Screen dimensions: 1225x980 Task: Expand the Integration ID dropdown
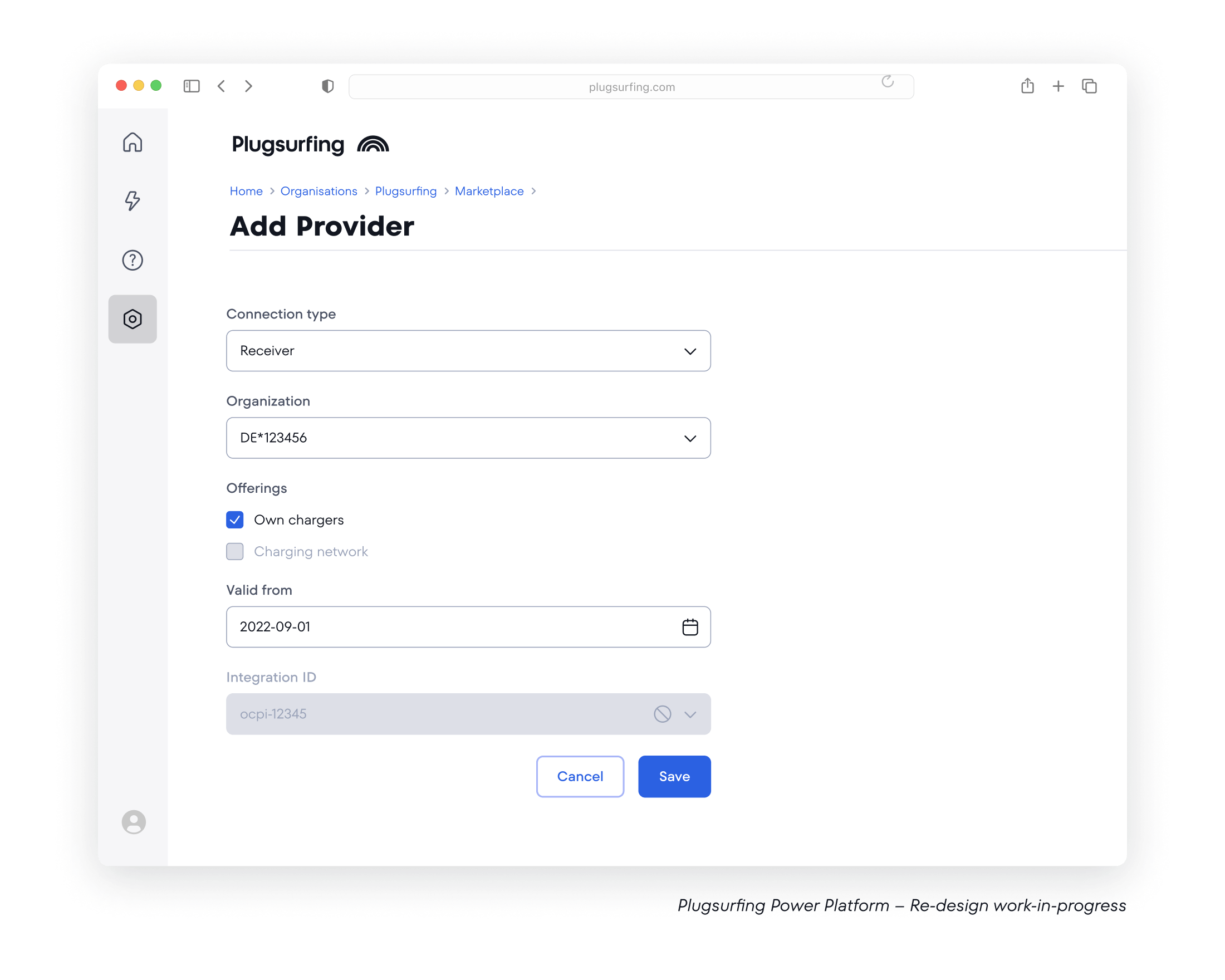(x=468, y=714)
